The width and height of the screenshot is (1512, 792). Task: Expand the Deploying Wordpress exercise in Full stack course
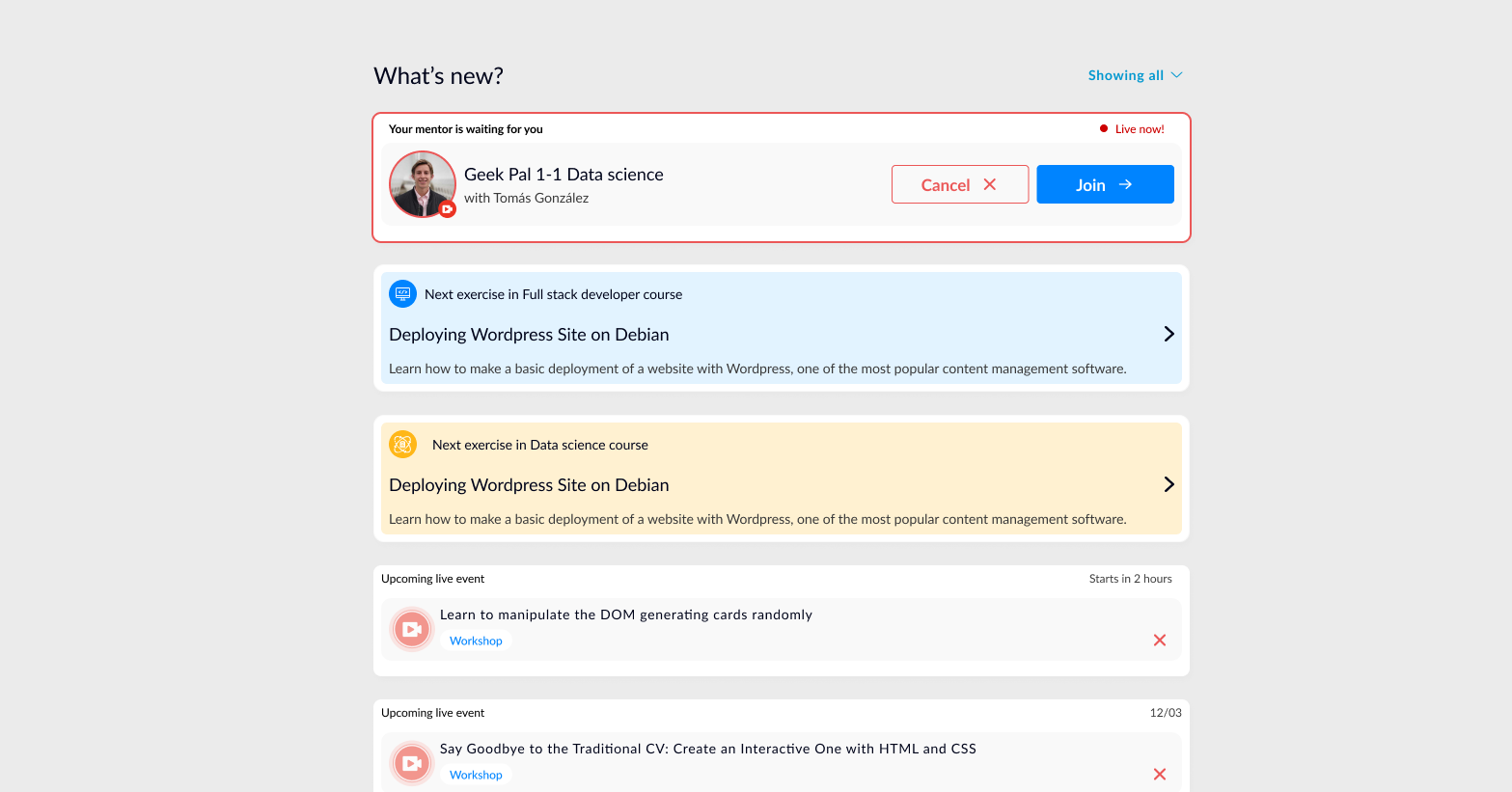click(x=1168, y=333)
